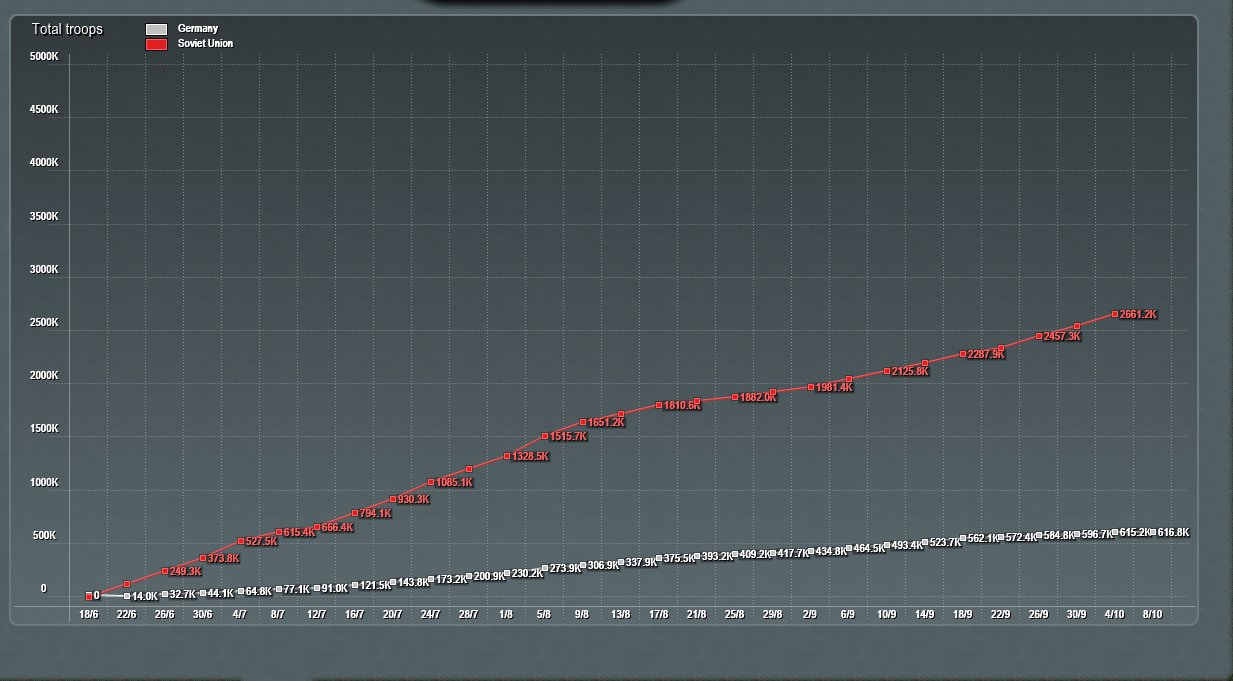
Task: Click the 5000K y-axis label
Action: (x=44, y=56)
